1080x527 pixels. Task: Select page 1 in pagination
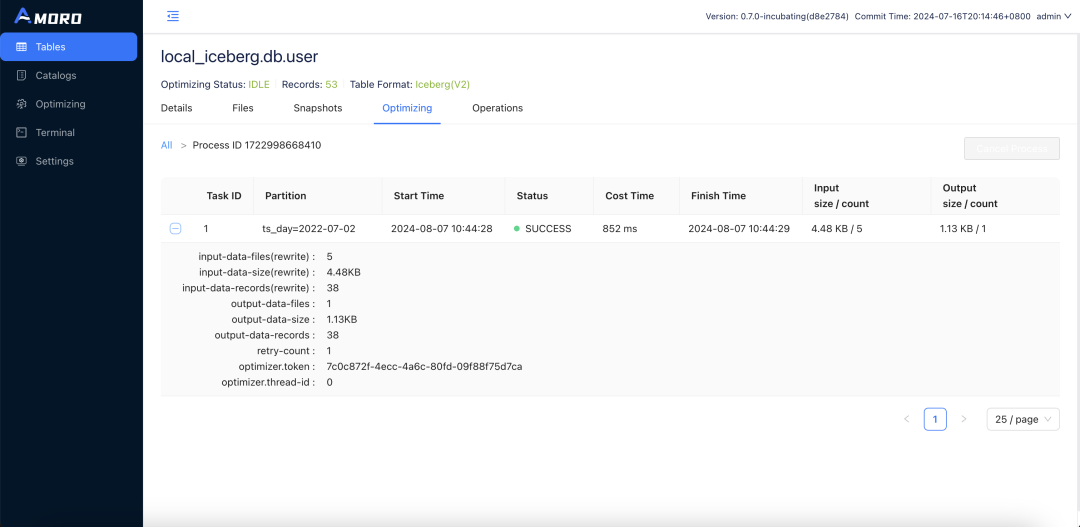pos(935,419)
